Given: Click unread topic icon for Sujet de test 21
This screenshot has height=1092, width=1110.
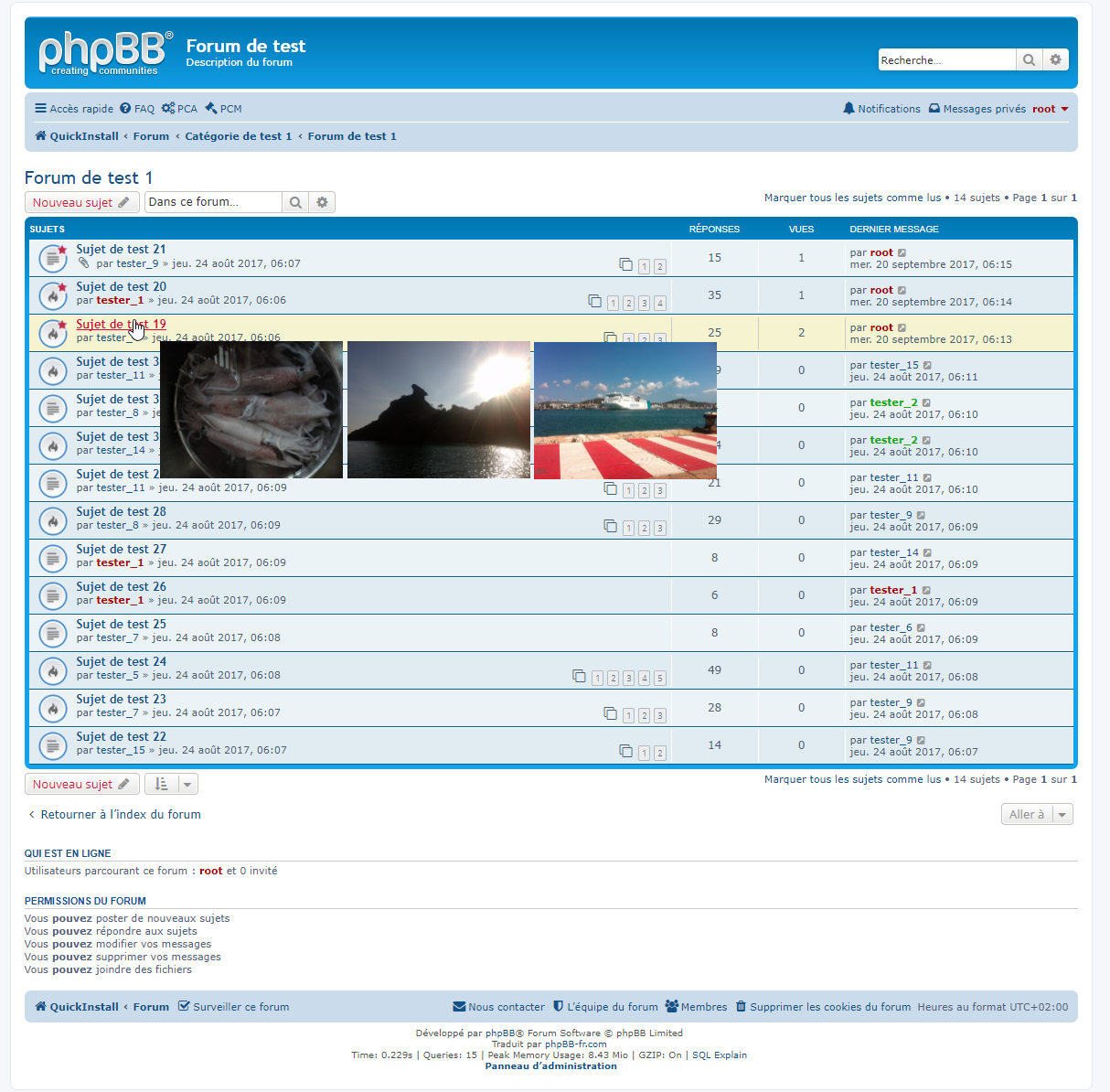Looking at the screenshot, I should pyautogui.click(x=53, y=259).
